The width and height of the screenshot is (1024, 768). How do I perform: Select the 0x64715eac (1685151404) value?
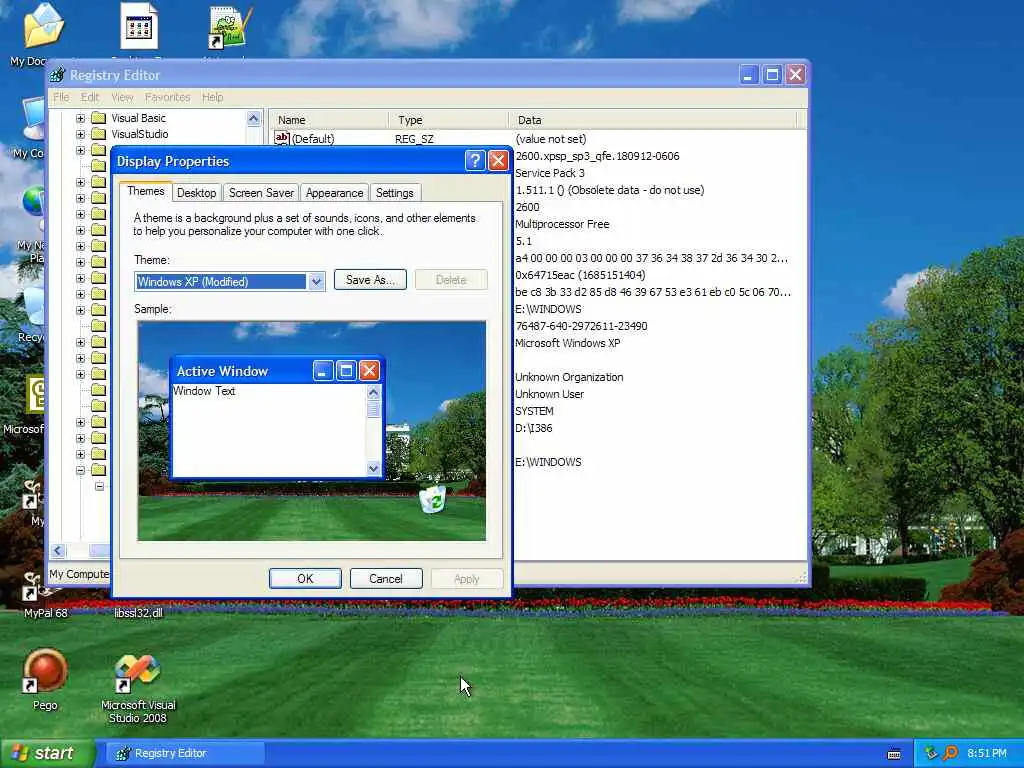tap(580, 275)
